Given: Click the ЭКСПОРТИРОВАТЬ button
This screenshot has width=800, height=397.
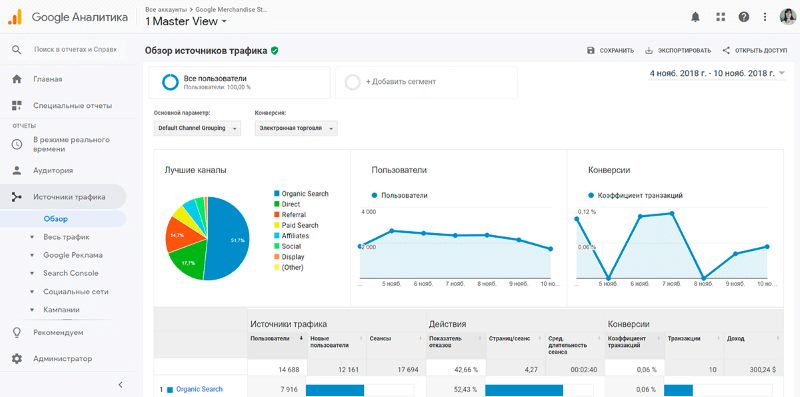Looking at the screenshot, I should (x=678, y=51).
